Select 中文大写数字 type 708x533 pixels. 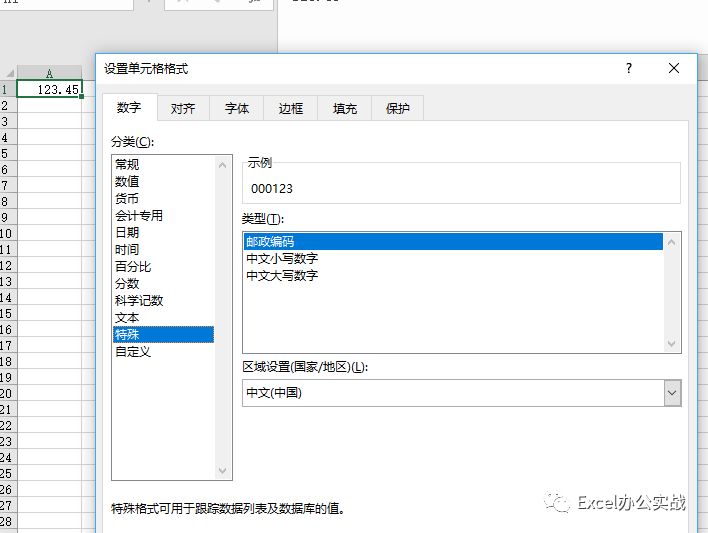coord(453,276)
